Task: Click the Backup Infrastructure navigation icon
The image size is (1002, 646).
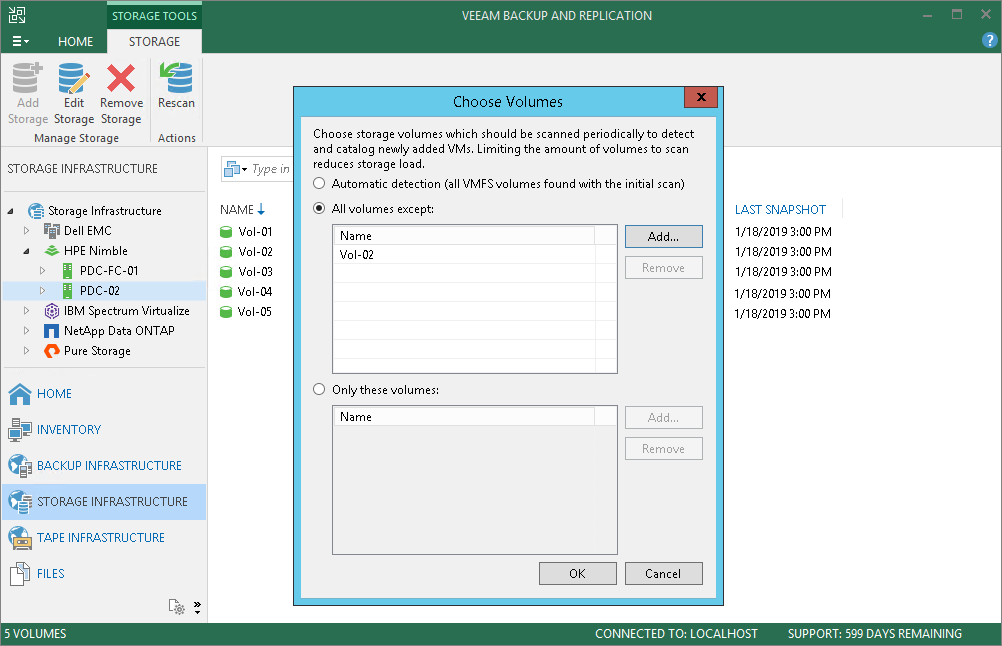Action: coord(20,466)
